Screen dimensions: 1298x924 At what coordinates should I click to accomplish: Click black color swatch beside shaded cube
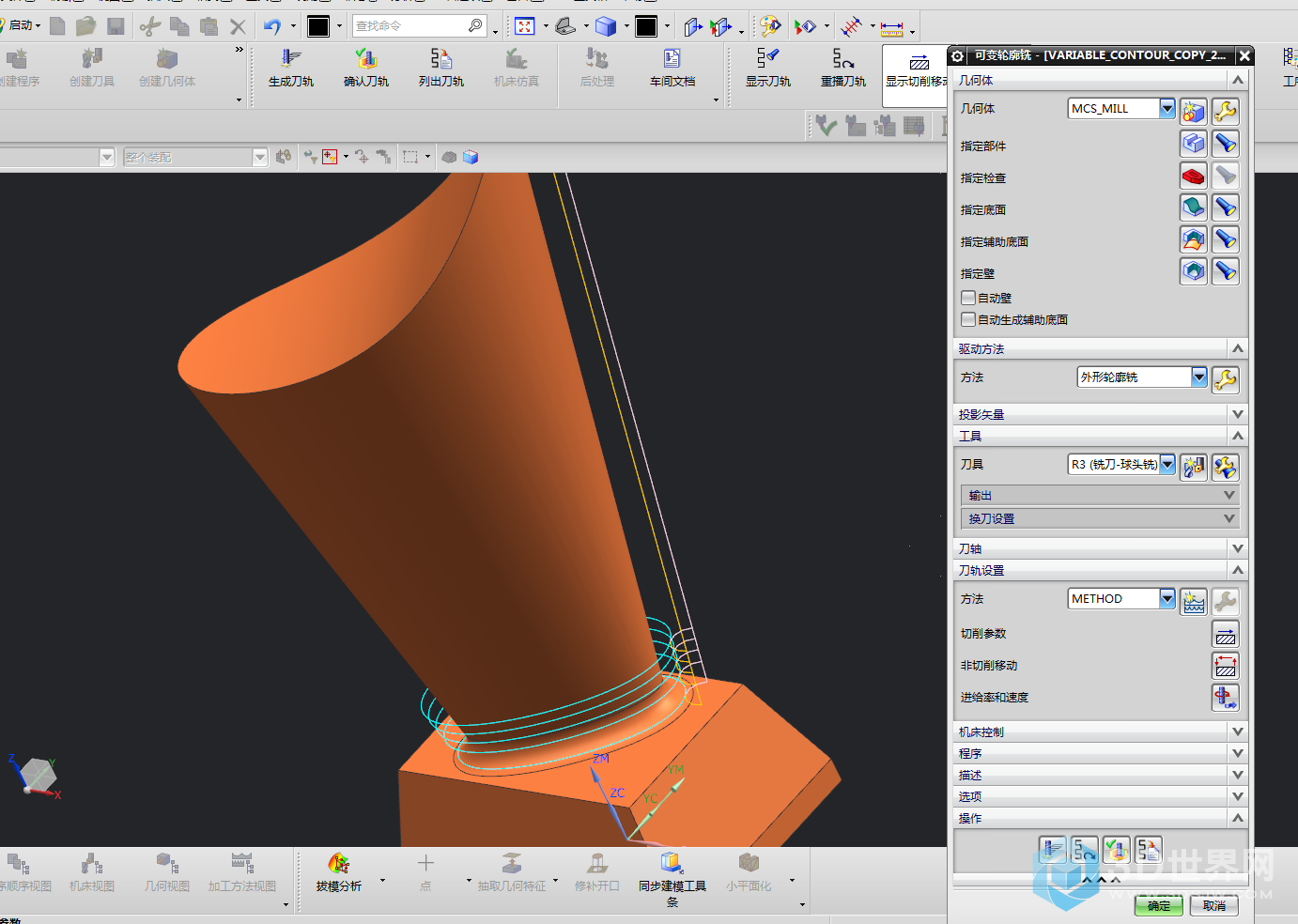(646, 26)
